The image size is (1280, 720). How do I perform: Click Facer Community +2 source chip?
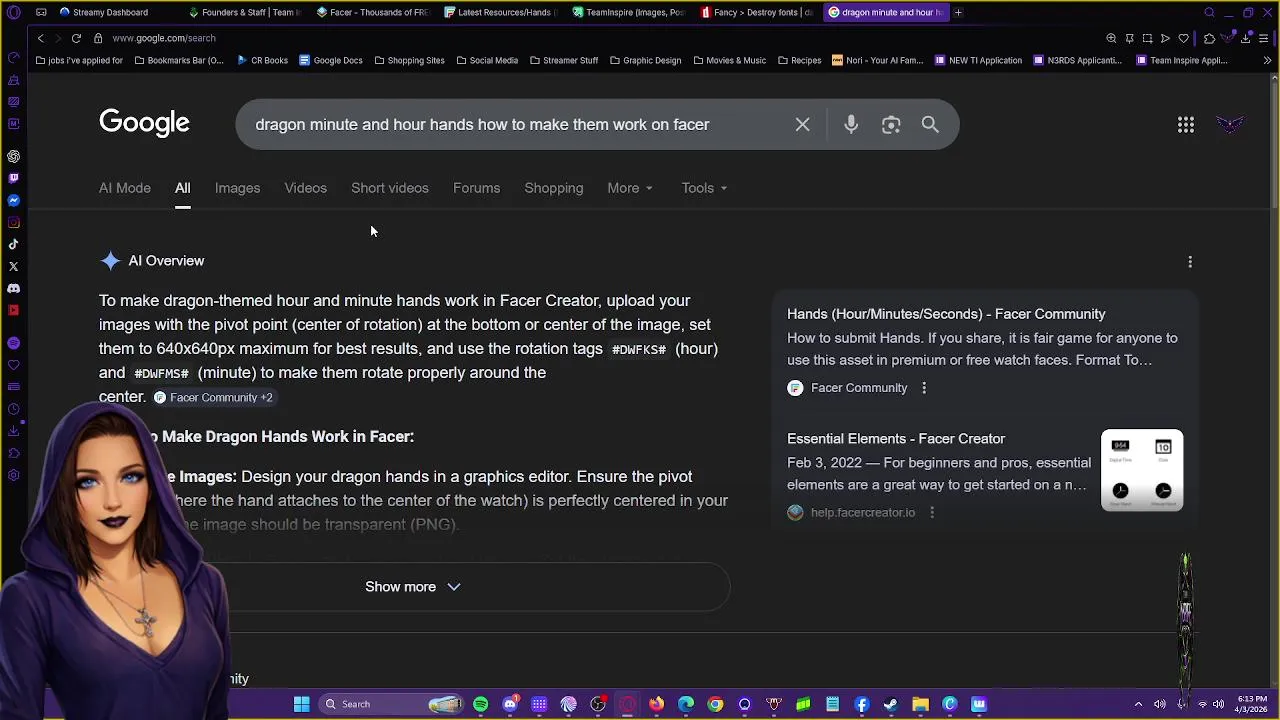point(213,397)
